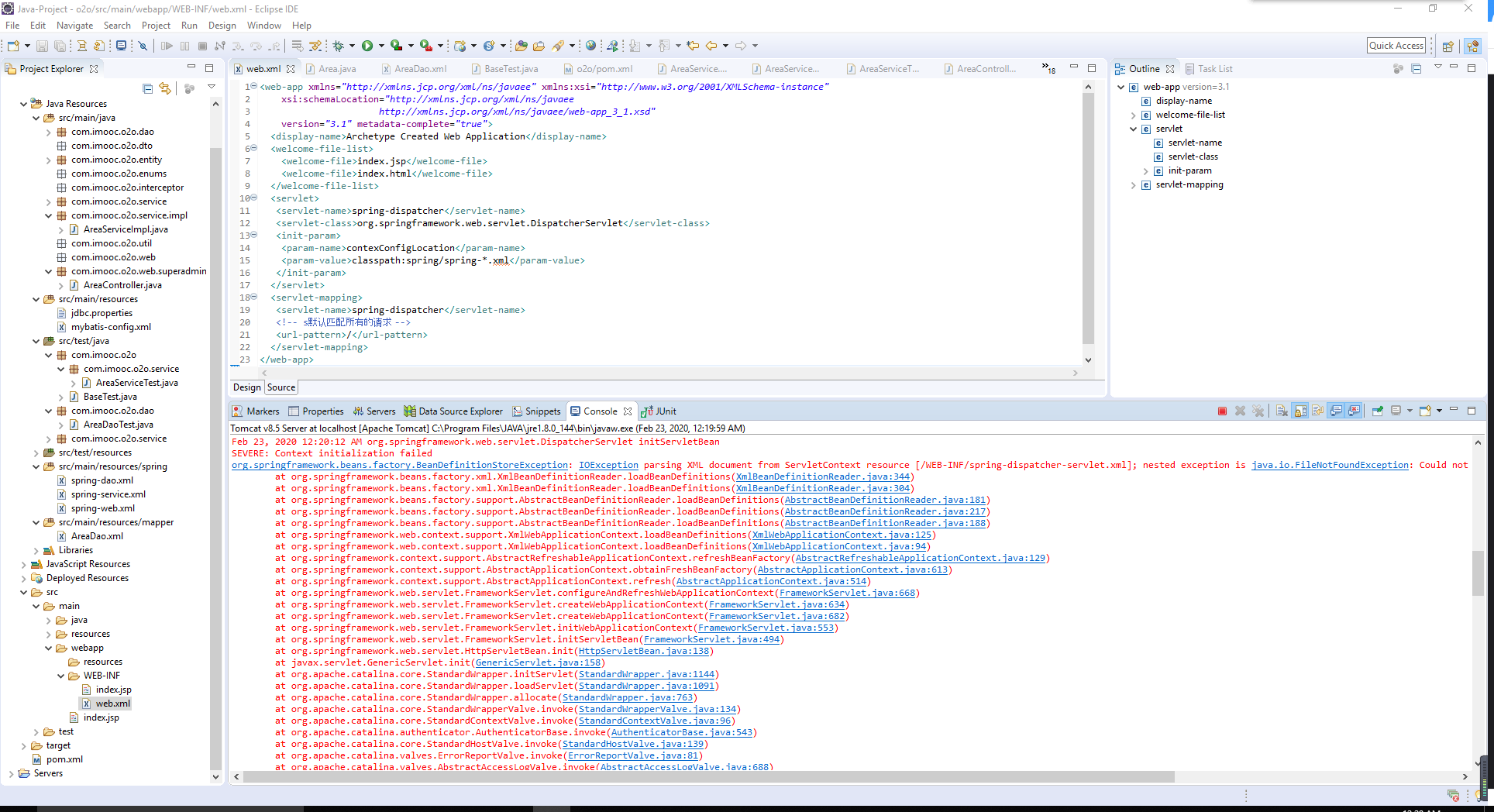Expand the welcome-file-list outline node
Viewport: 1494px width, 812px height.
tap(1133, 115)
